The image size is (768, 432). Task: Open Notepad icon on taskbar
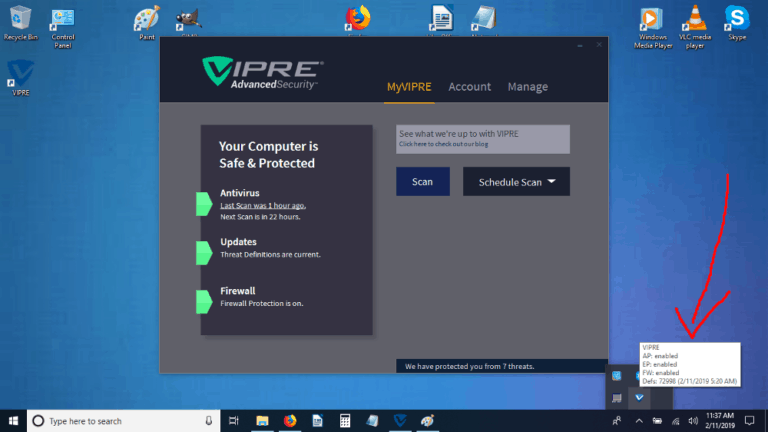[372, 421]
